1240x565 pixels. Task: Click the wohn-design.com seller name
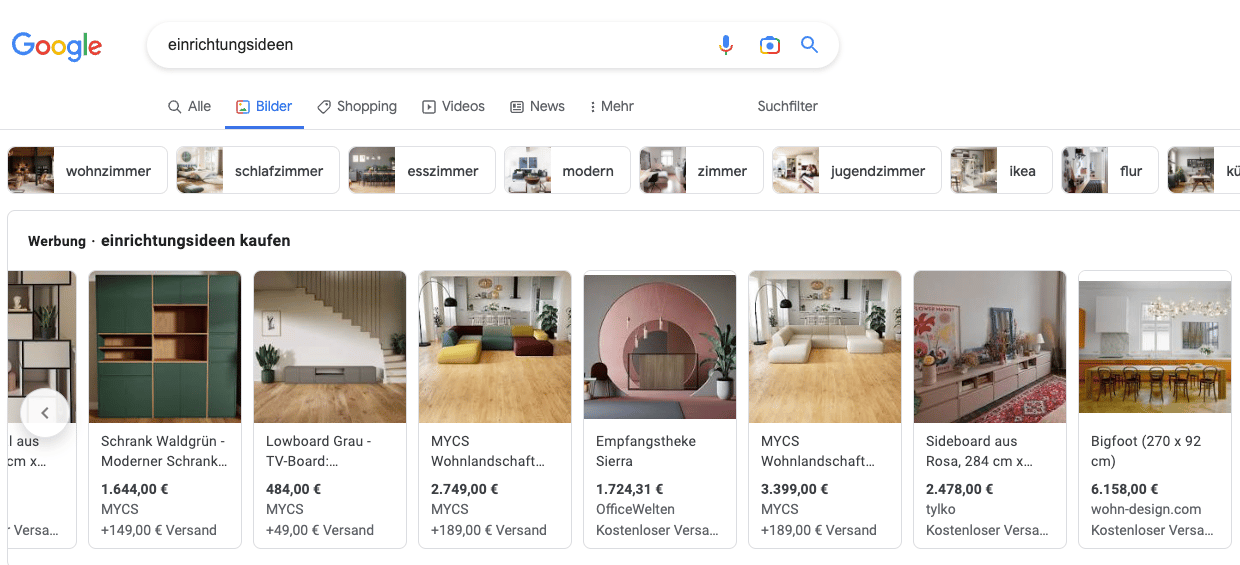pos(1146,510)
